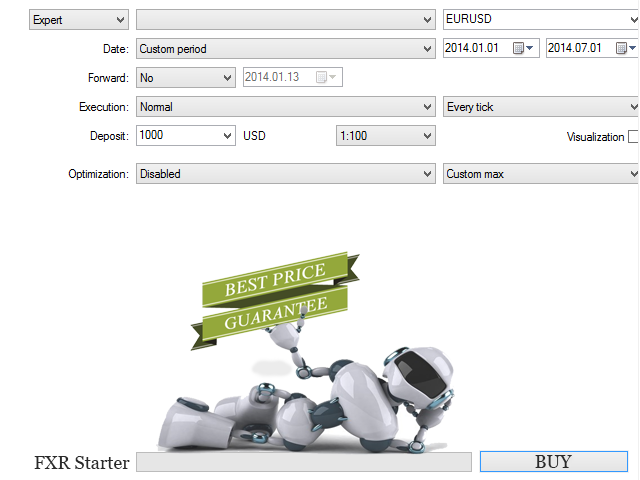The width and height of the screenshot is (640, 480).
Task: Open the Custom max criterion dropdown
Action: tap(541, 173)
